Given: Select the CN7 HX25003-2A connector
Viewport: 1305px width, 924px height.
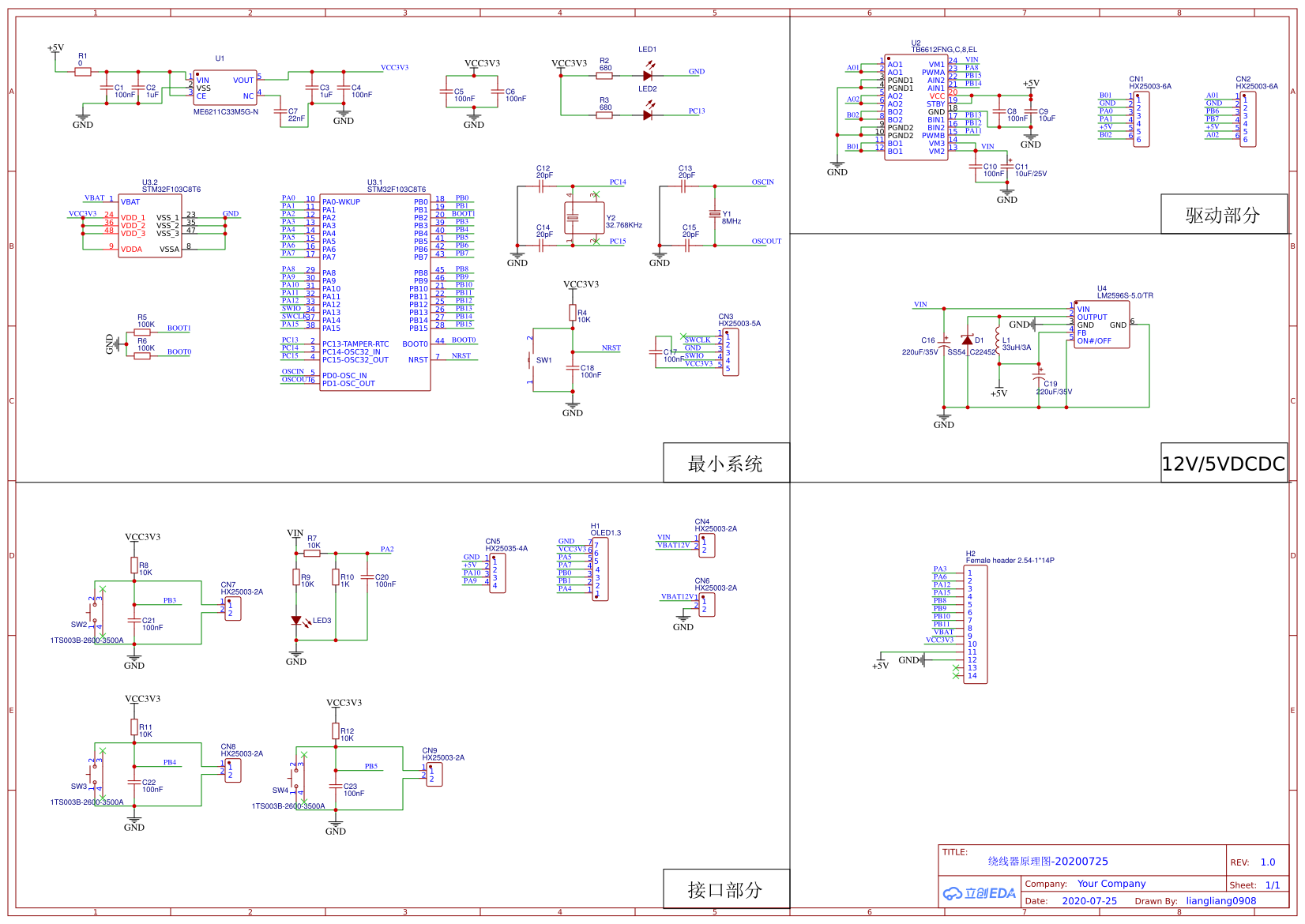Looking at the screenshot, I should 233,609.
